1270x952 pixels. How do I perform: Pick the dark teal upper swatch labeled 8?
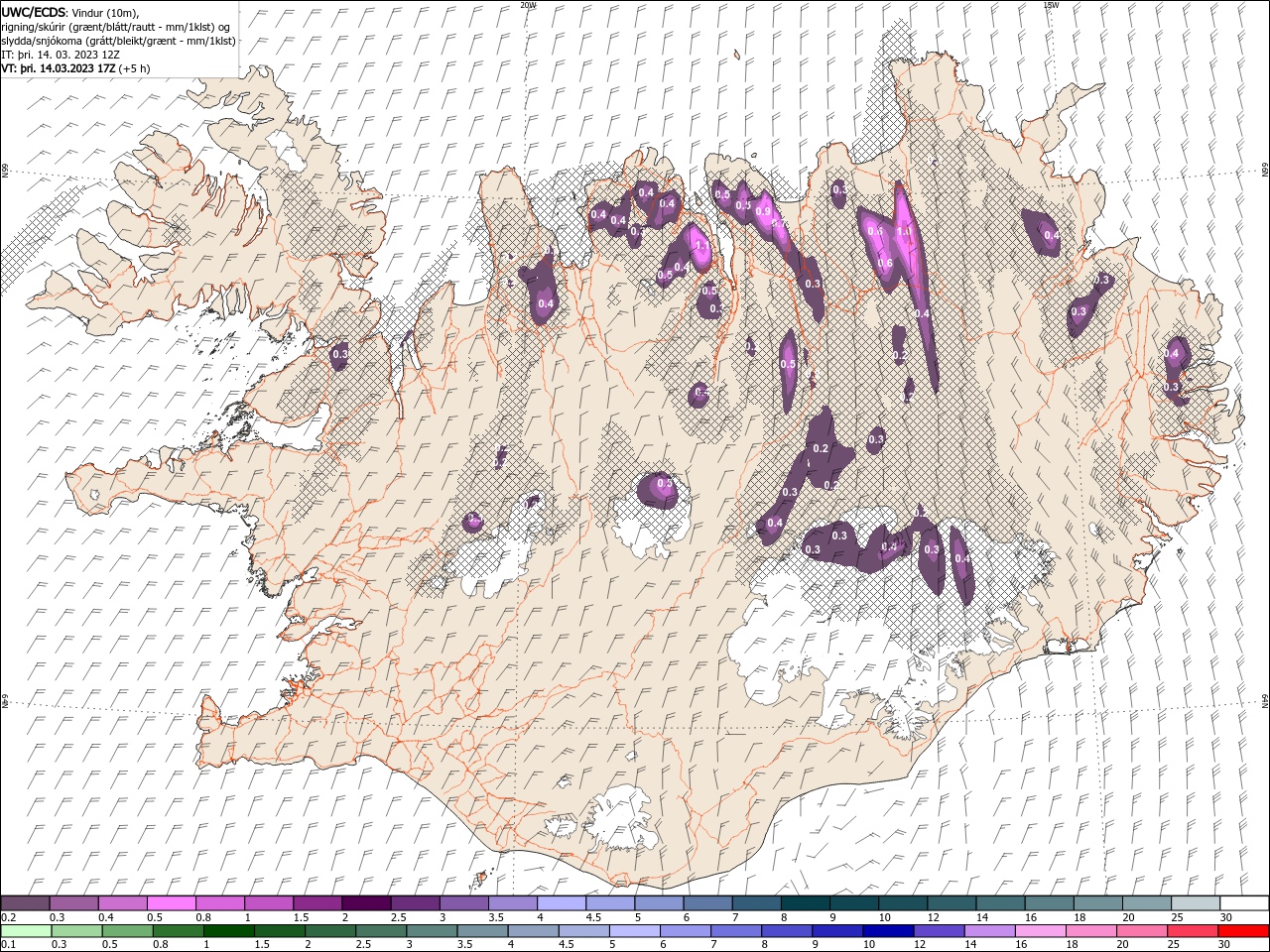[805, 903]
